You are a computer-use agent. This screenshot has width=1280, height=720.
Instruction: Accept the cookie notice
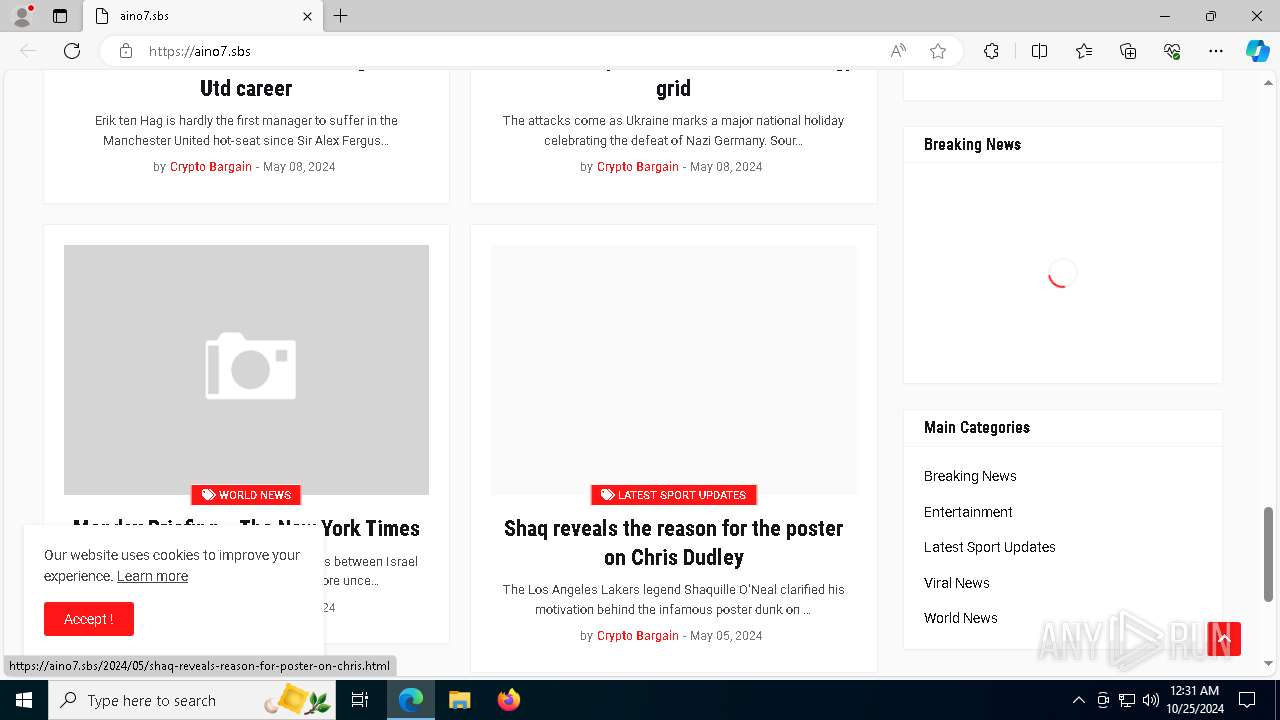(89, 619)
